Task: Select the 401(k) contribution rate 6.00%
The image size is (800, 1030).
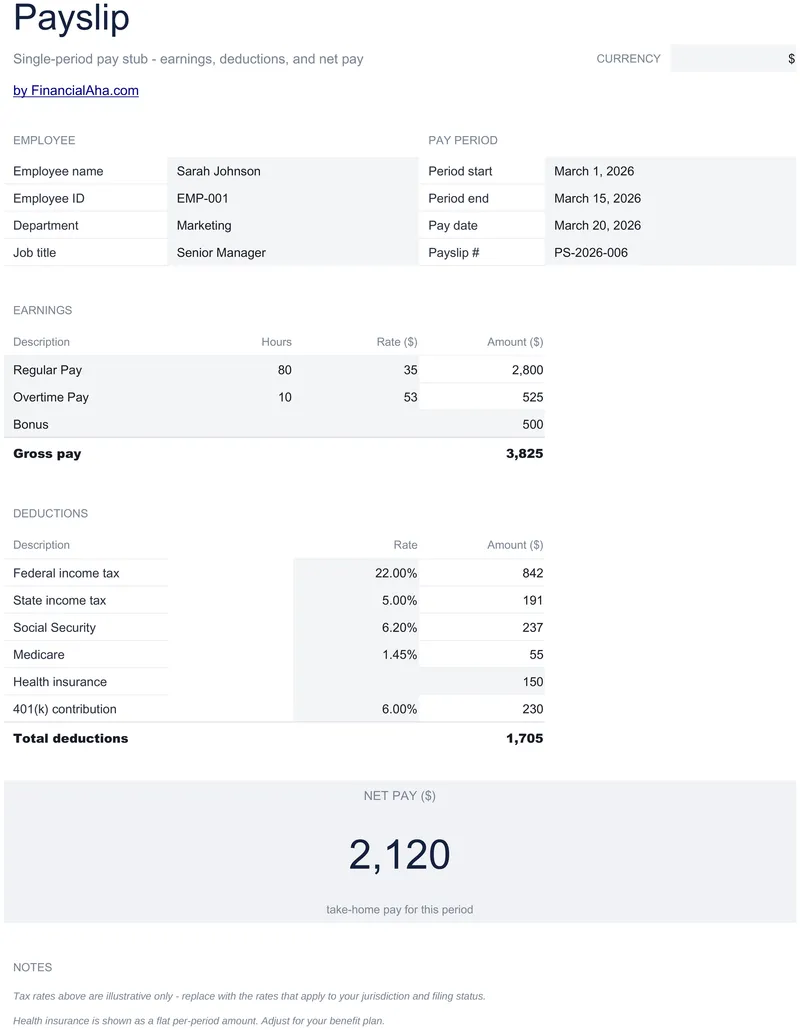Action: 356,709
